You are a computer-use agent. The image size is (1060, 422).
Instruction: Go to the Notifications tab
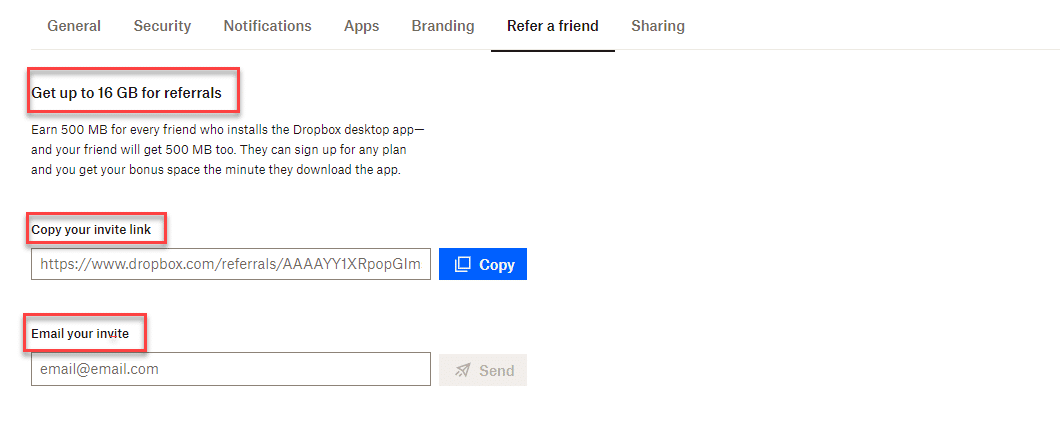[268, 26]
